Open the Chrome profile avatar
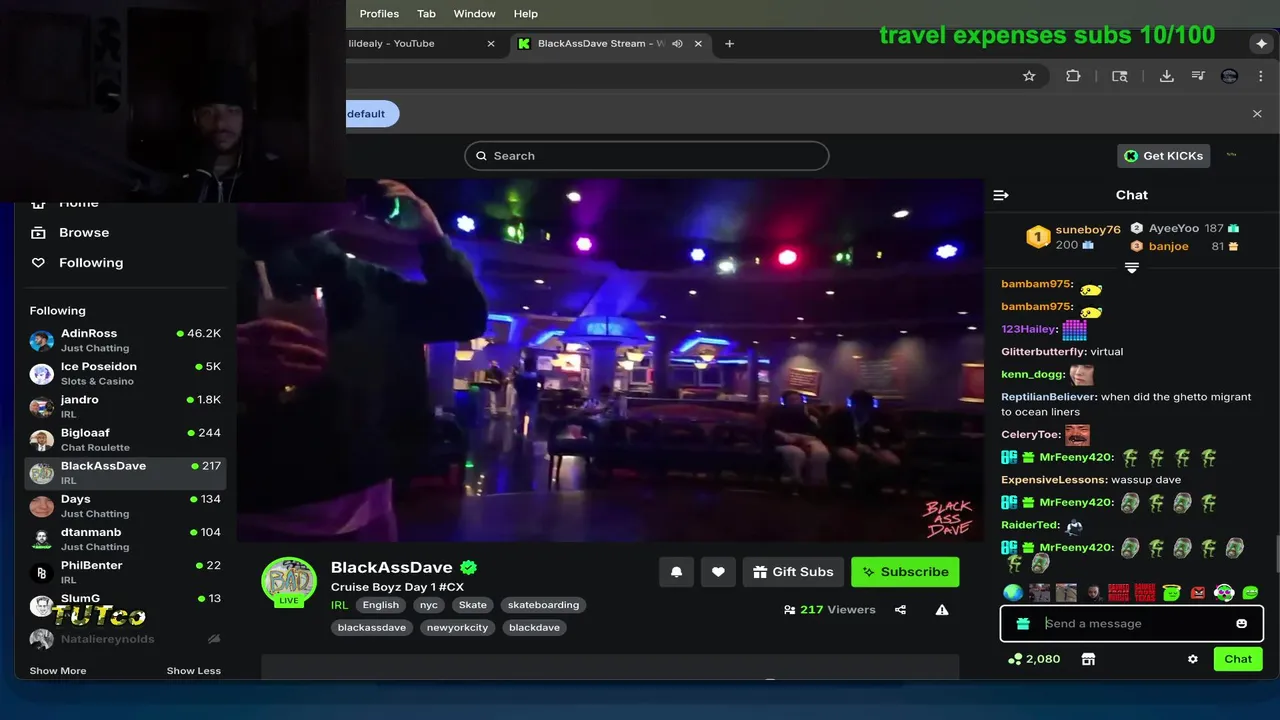 pyautogui.click(x=1230, y=76)
